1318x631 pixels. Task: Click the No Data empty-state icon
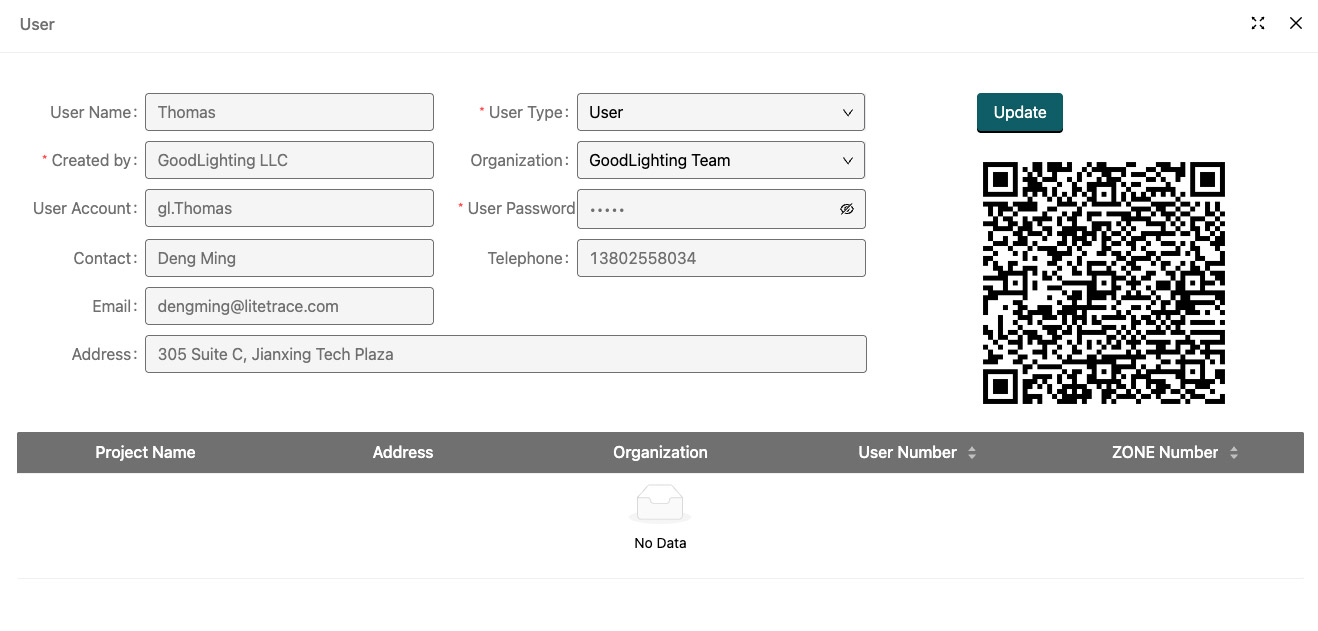[660, 503]
